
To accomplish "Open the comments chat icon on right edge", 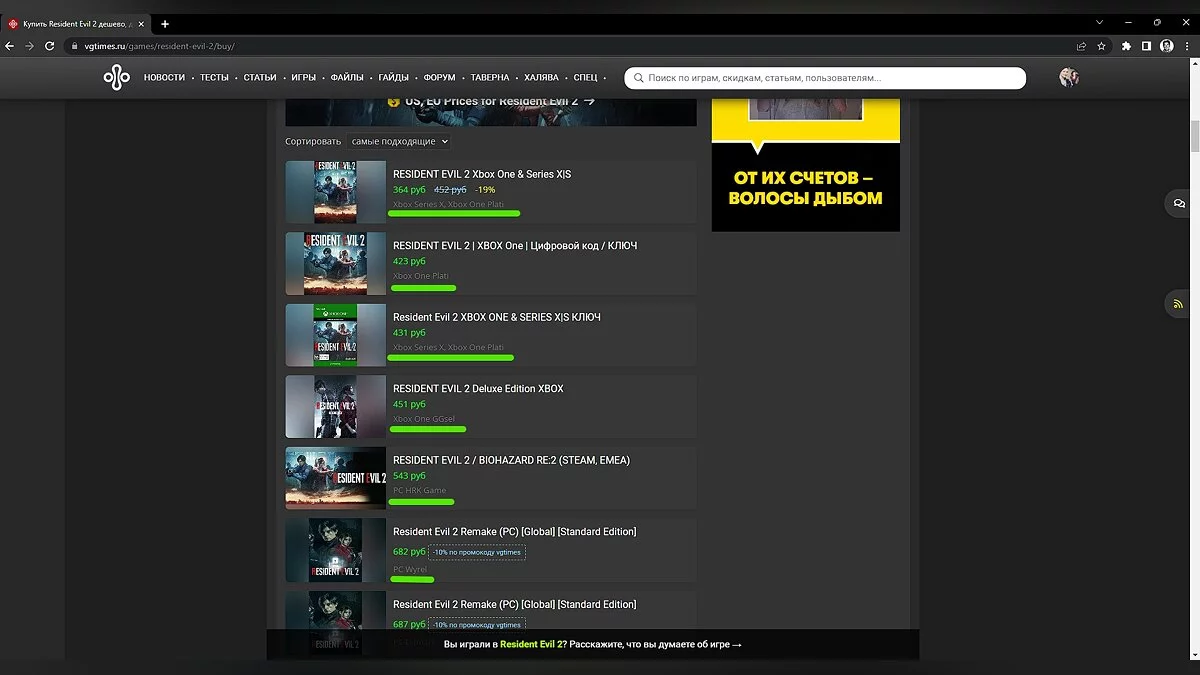I will [x=1179, y=203].
